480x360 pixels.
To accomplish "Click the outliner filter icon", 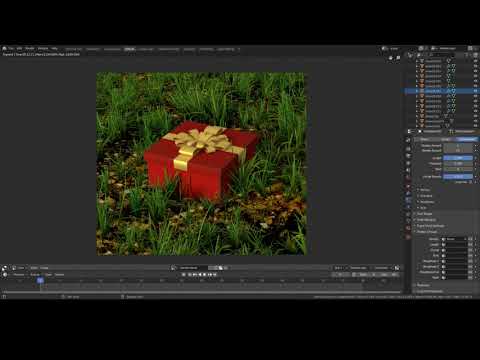I will (x=468, y=55).
